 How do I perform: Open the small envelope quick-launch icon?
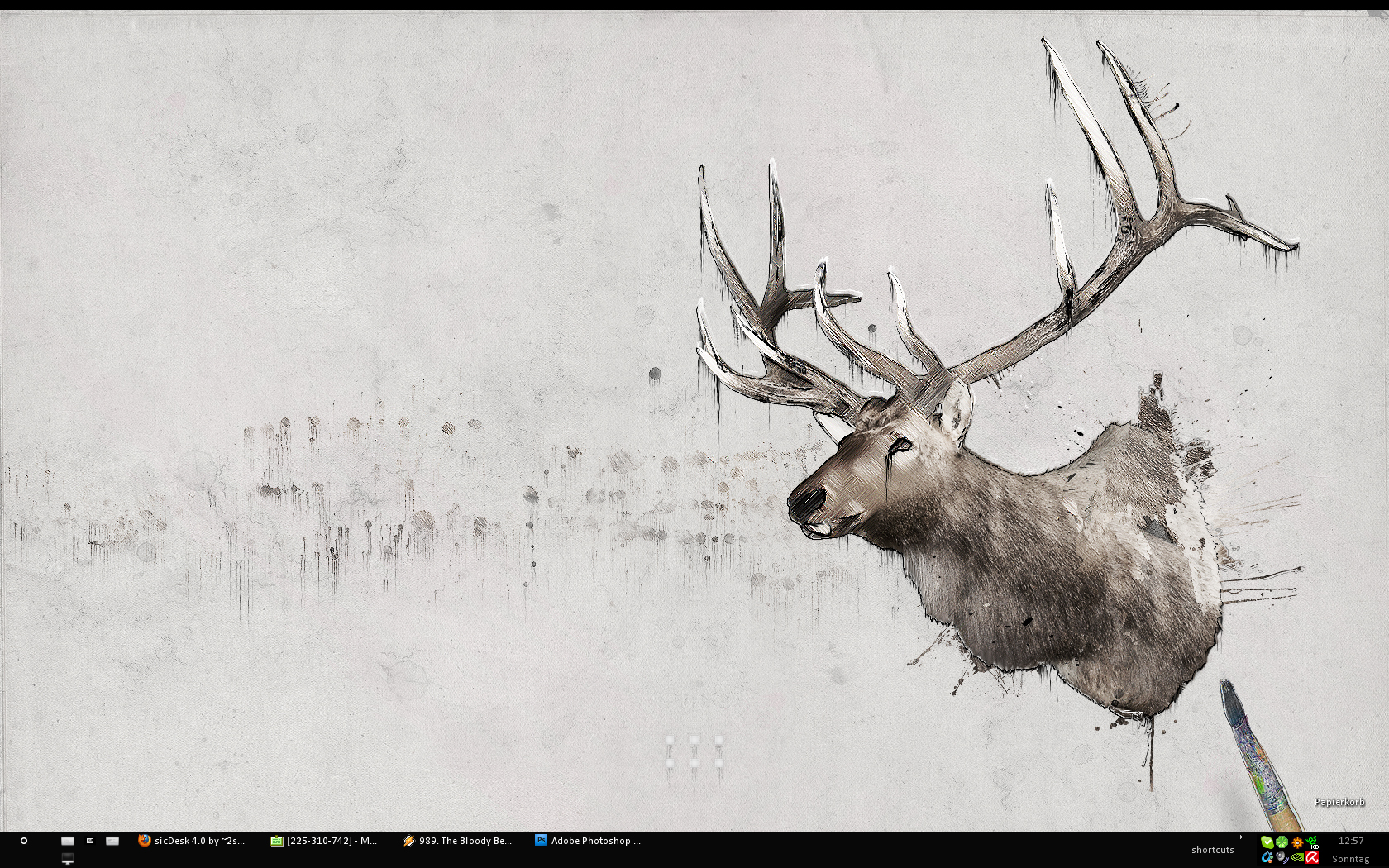click(90, 841)
